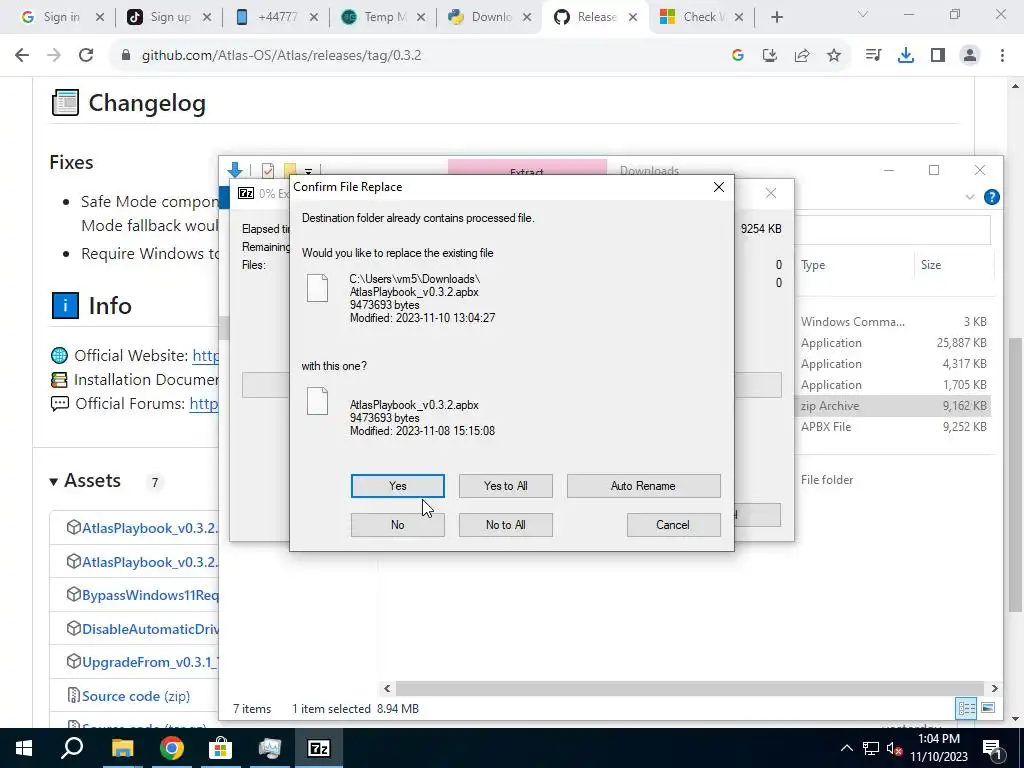The image size is (1024, 768).
Task: Open the Official Forums link
Action: click(204, 404)
